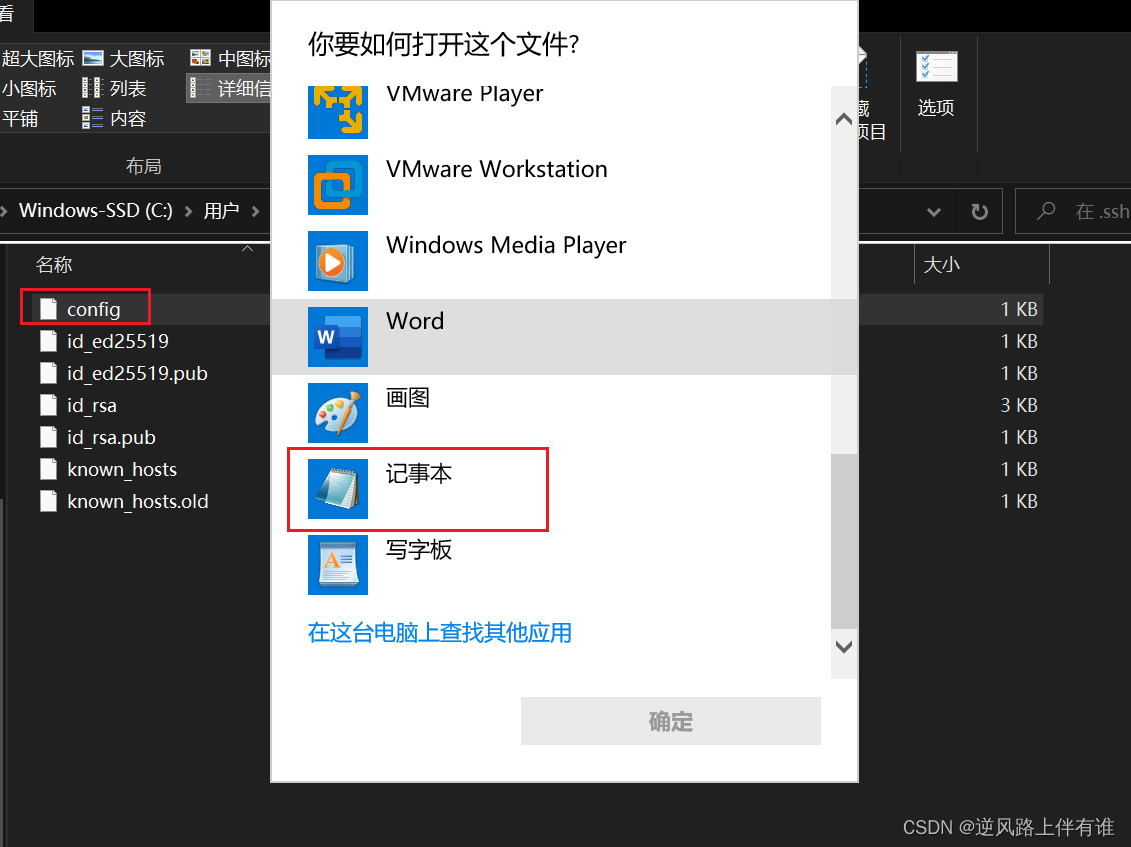
Task: Switch layout to 列表 list view
Action: [x=114, y=88]
